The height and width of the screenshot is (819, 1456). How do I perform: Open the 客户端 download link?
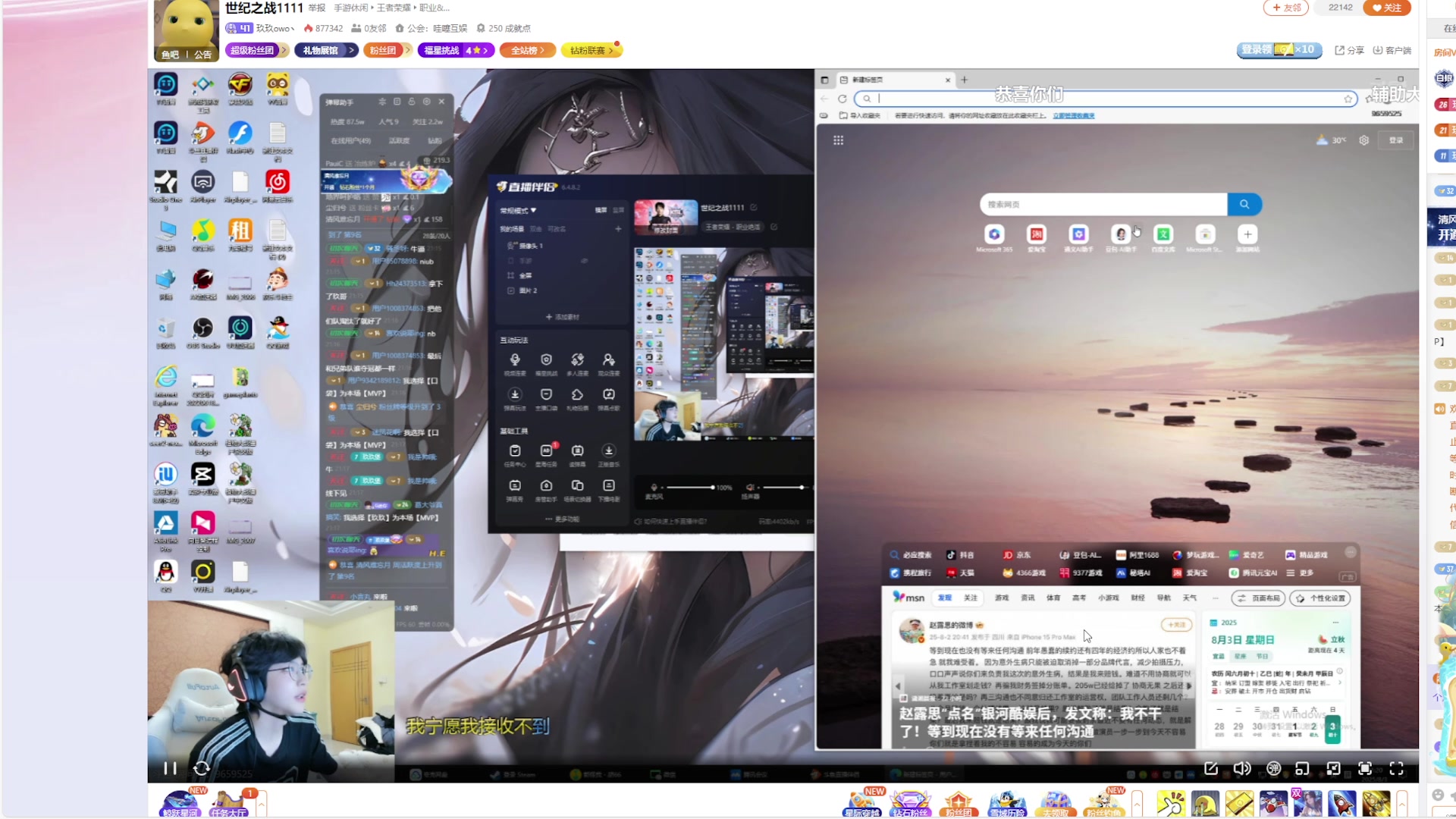1392,50
